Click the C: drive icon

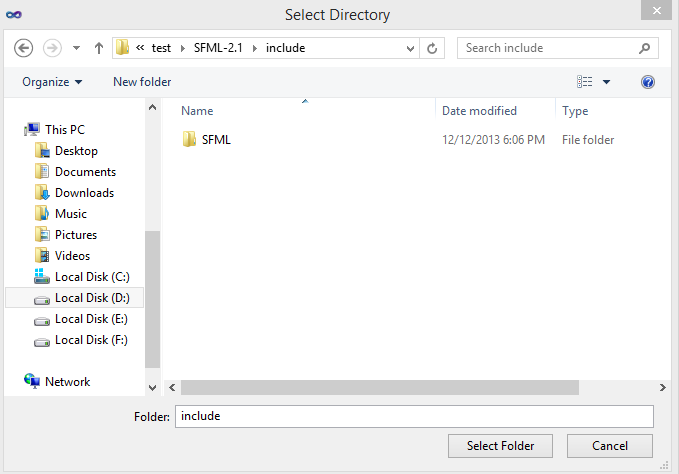42,276
